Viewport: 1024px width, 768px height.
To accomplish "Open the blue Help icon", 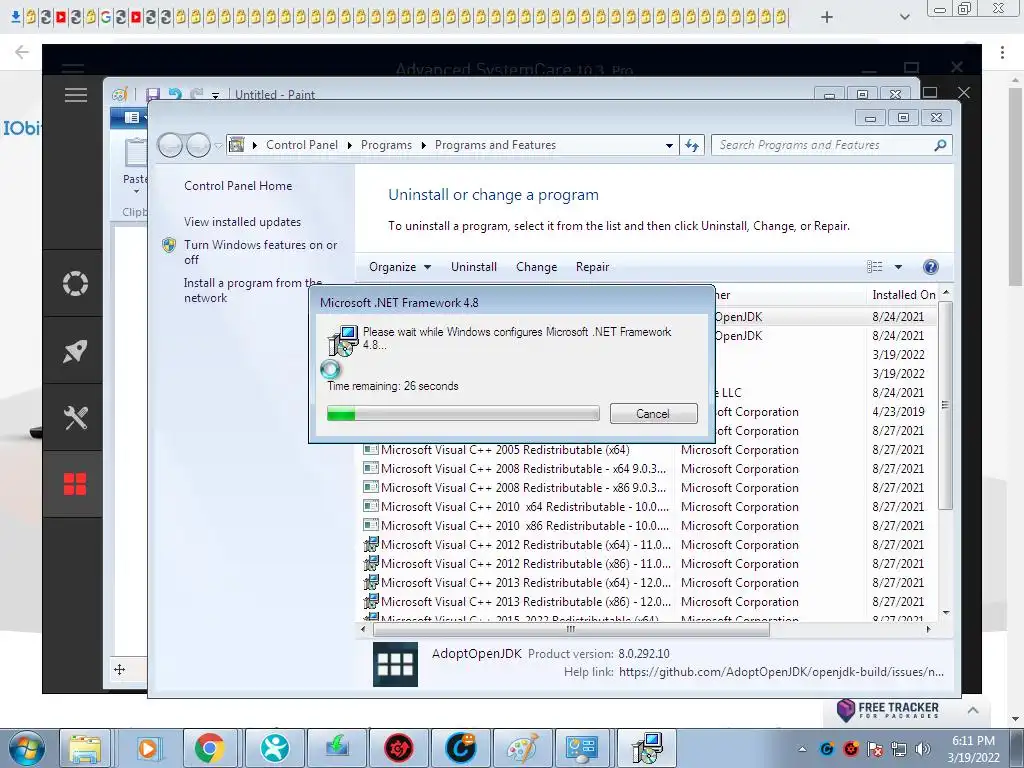I will 931,266.
